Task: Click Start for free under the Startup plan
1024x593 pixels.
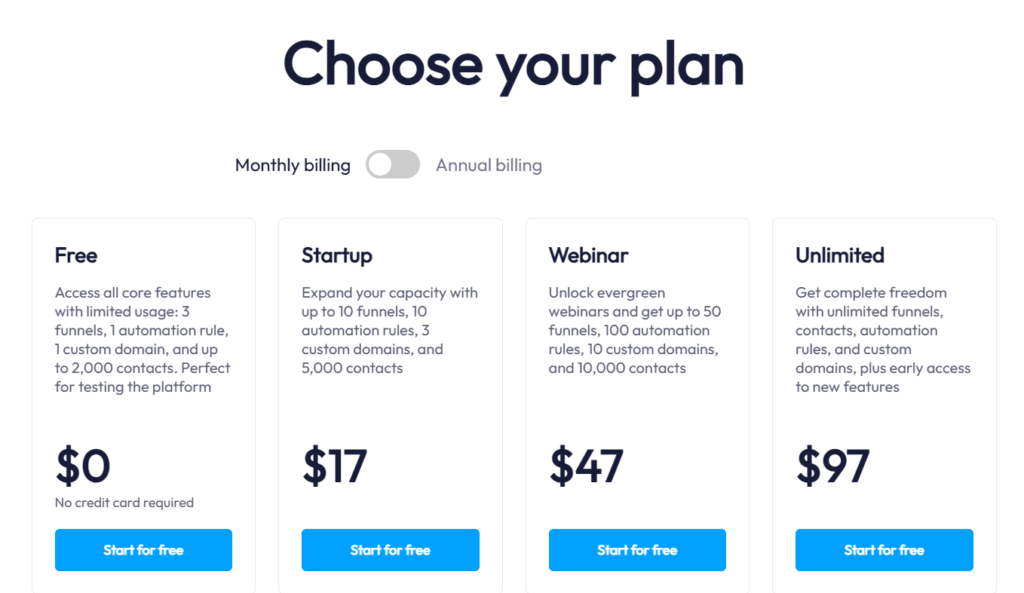Action: pos(390,549)
